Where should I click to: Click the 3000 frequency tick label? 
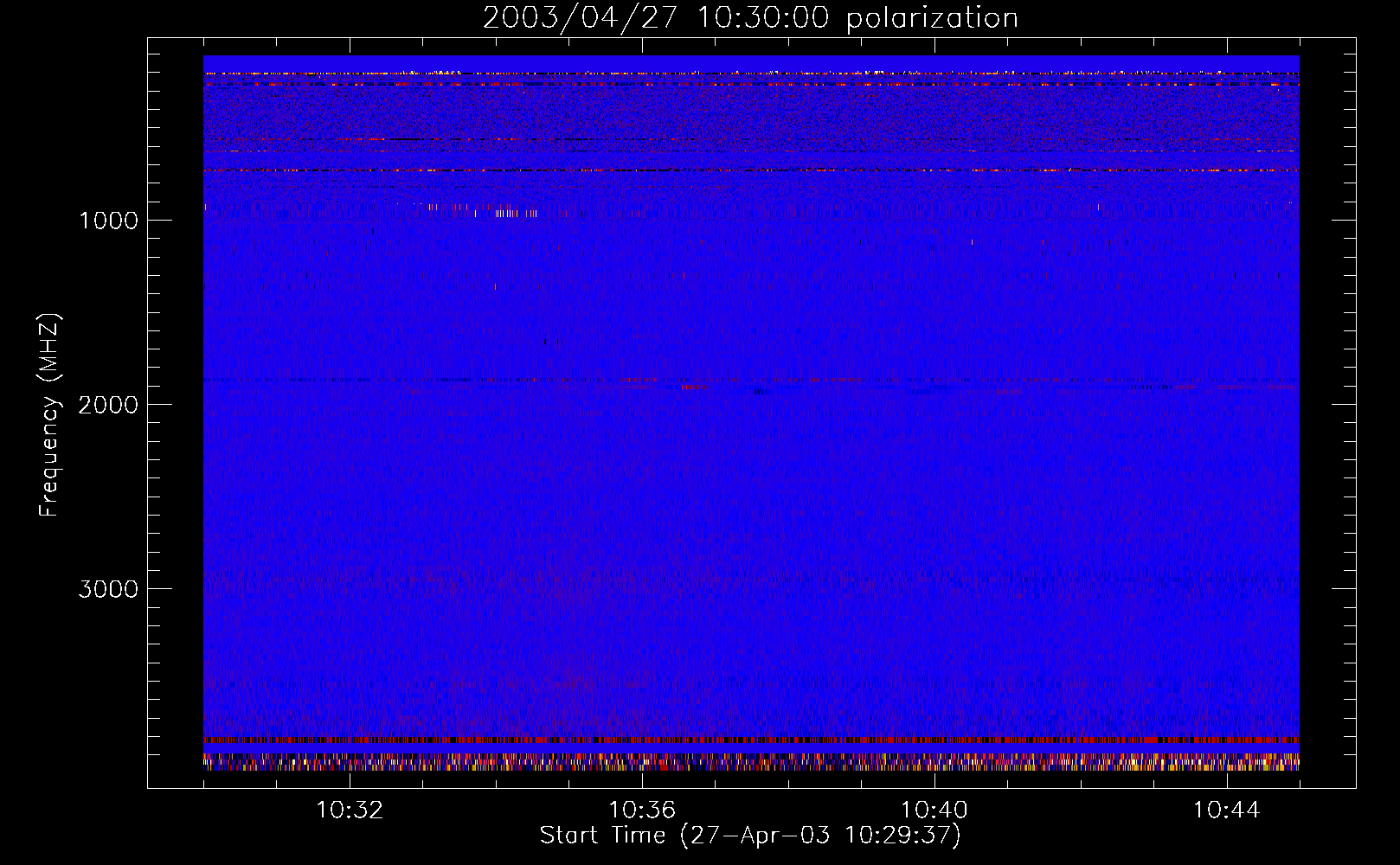coord(108,589)
